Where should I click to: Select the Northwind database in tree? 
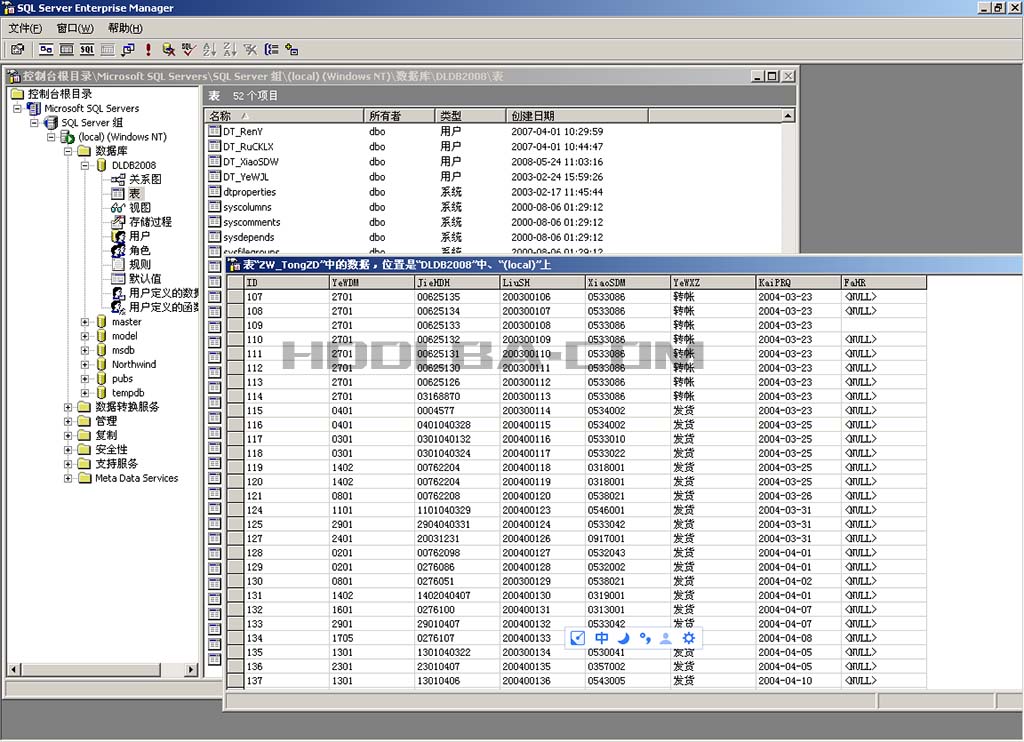[134, 364]
